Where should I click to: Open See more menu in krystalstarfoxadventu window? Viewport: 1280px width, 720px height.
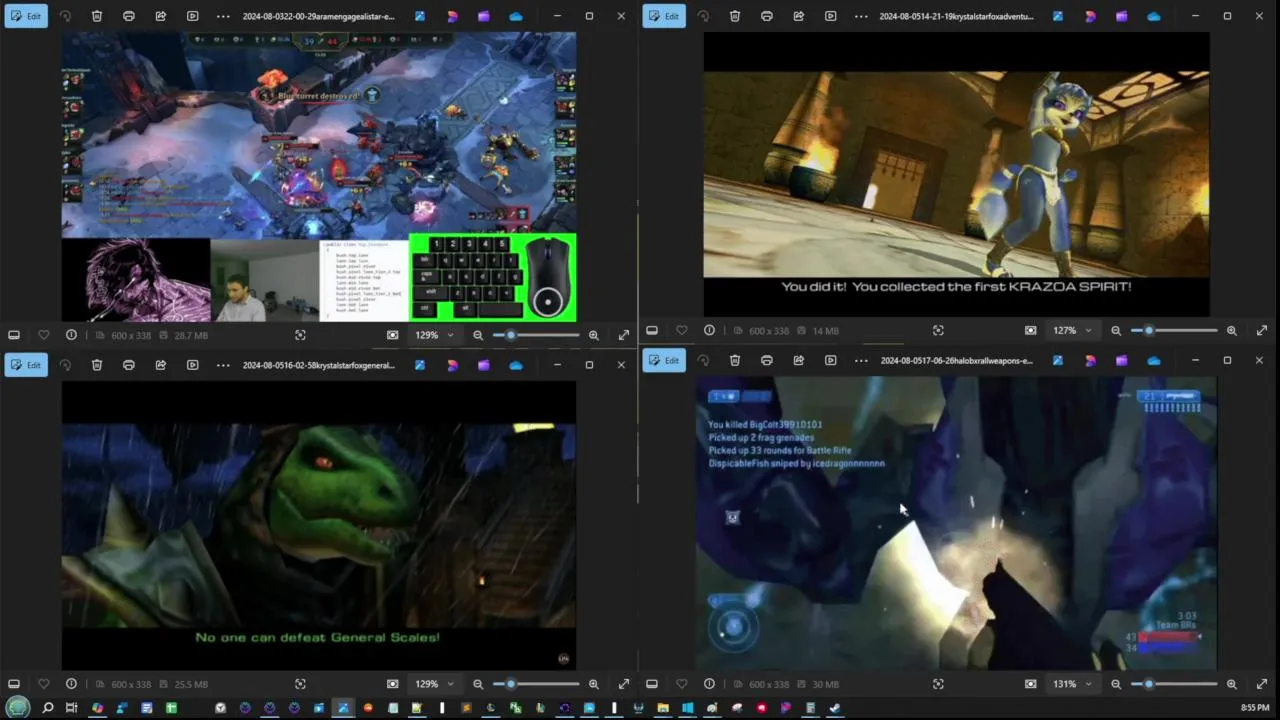(x=861, y=16)
